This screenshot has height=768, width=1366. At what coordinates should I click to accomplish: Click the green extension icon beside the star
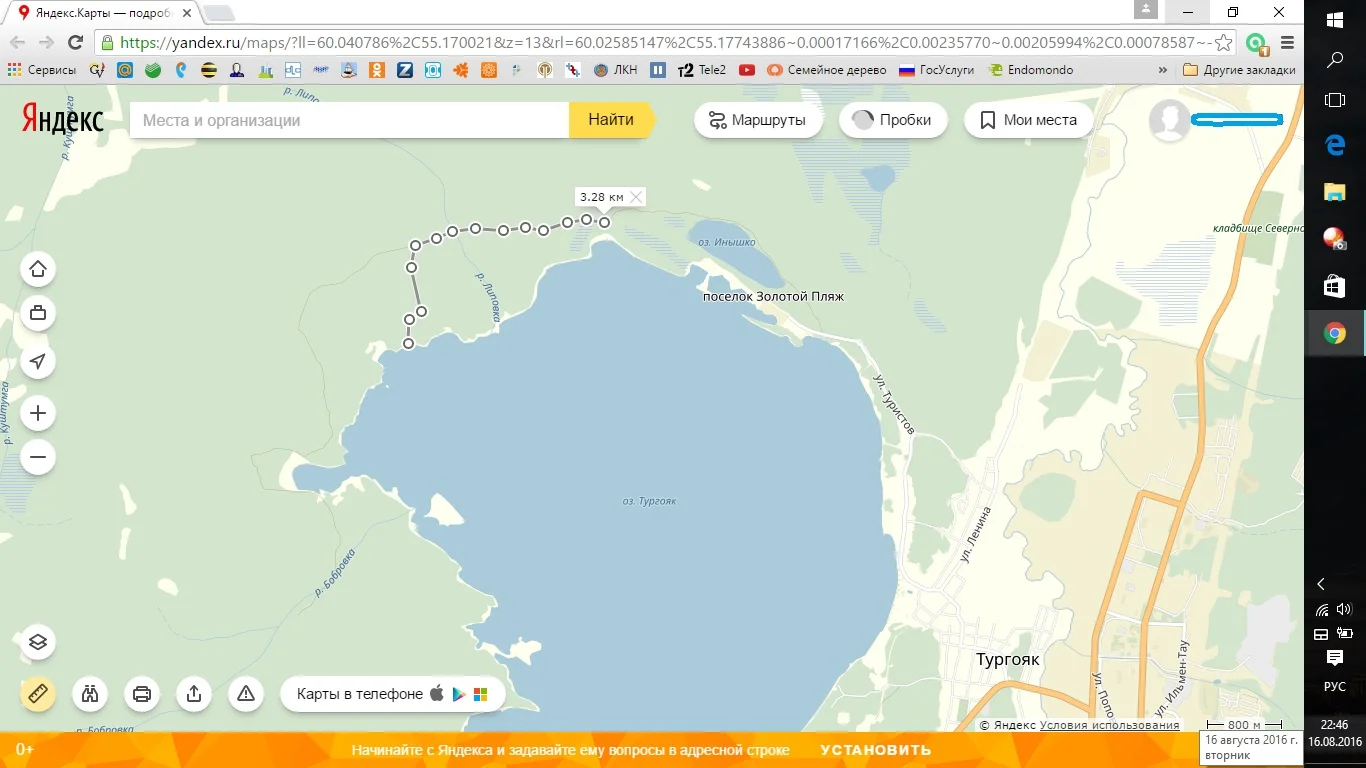[1255, 43]
